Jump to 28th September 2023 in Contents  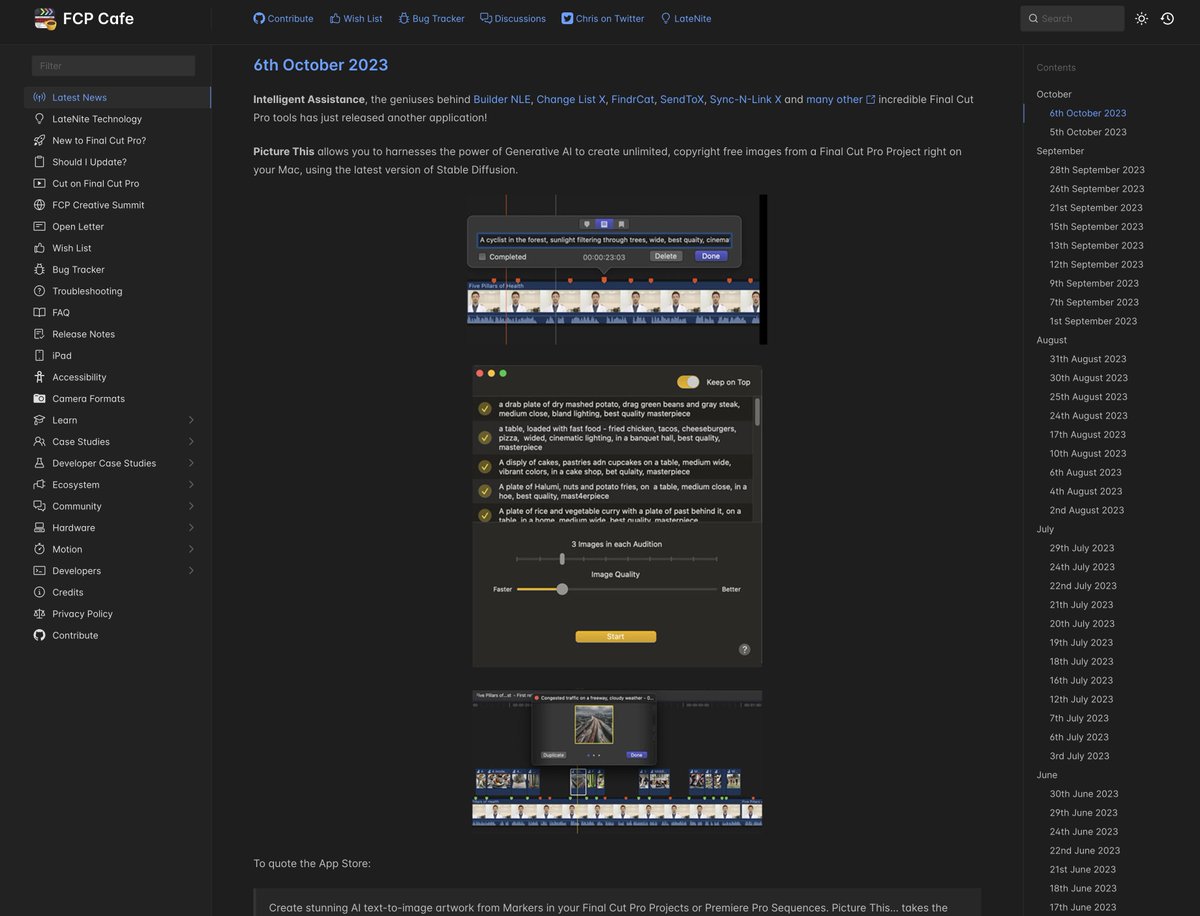pyautogui.click(x=1097, y=170)
